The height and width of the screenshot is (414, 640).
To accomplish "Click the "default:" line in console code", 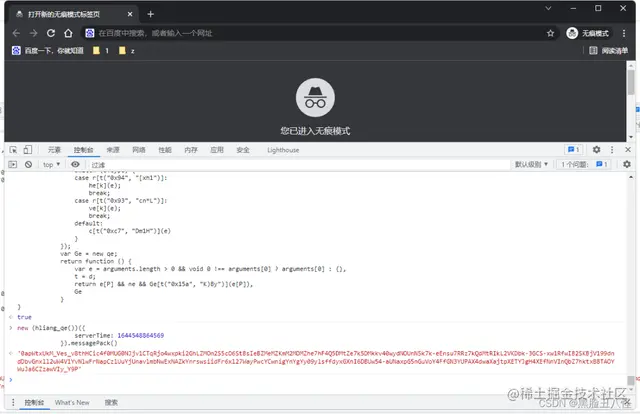I will coord(89,224).
